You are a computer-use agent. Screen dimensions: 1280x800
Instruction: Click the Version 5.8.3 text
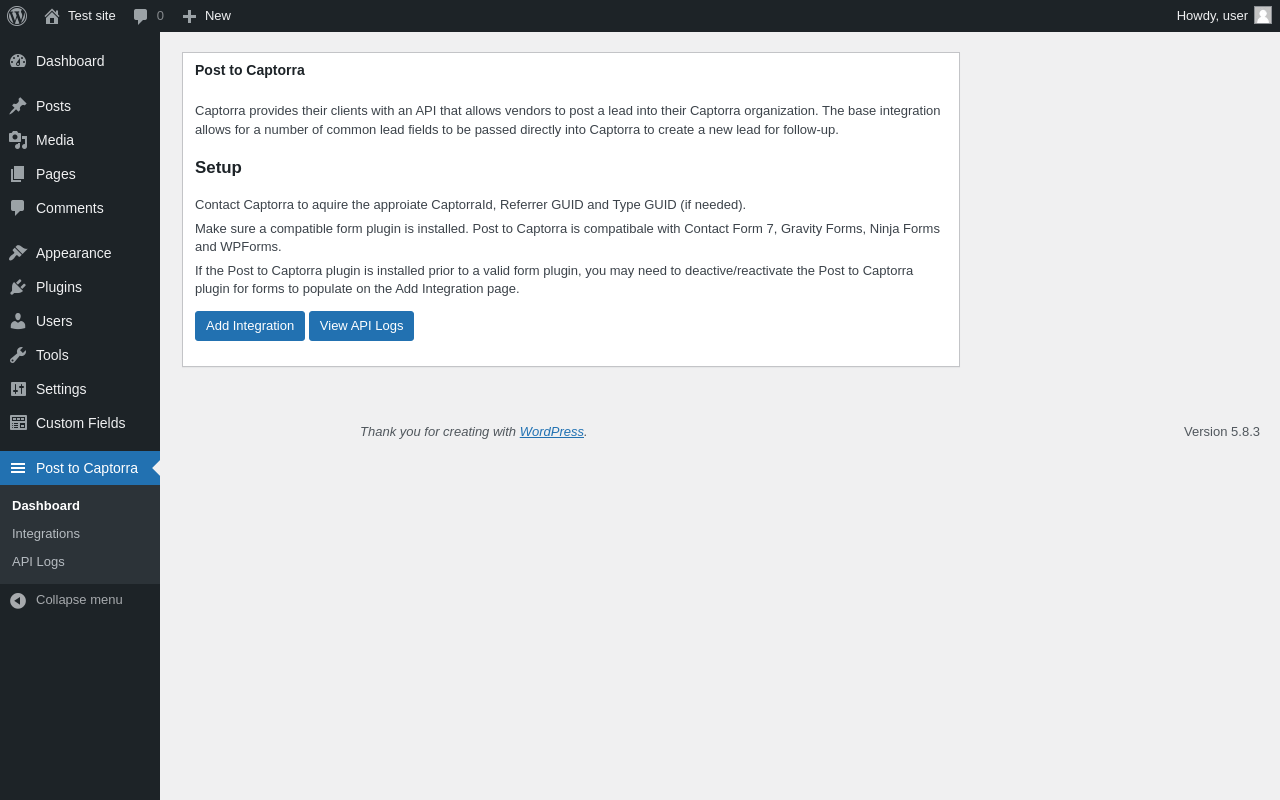click(1222, 432)
